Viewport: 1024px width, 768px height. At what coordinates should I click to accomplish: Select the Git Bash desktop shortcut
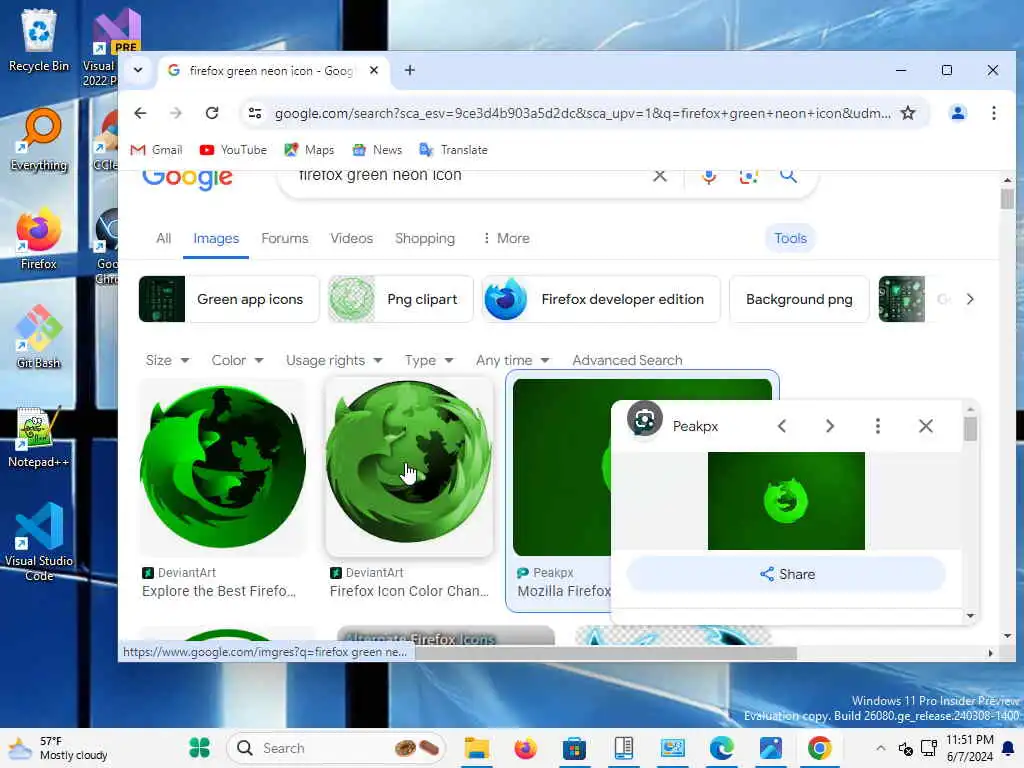coord(39,337)
